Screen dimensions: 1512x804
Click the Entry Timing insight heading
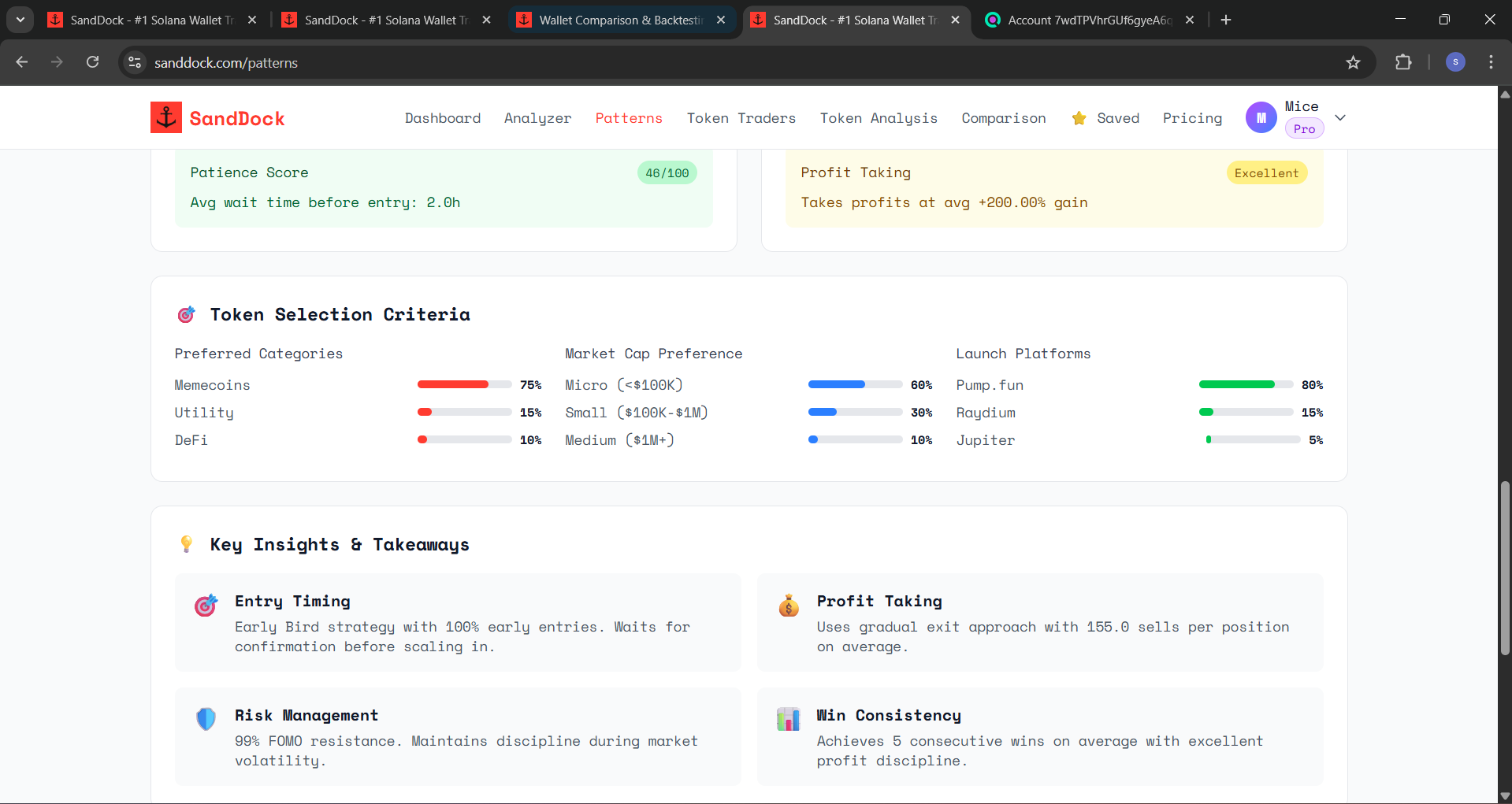[292, 601]
